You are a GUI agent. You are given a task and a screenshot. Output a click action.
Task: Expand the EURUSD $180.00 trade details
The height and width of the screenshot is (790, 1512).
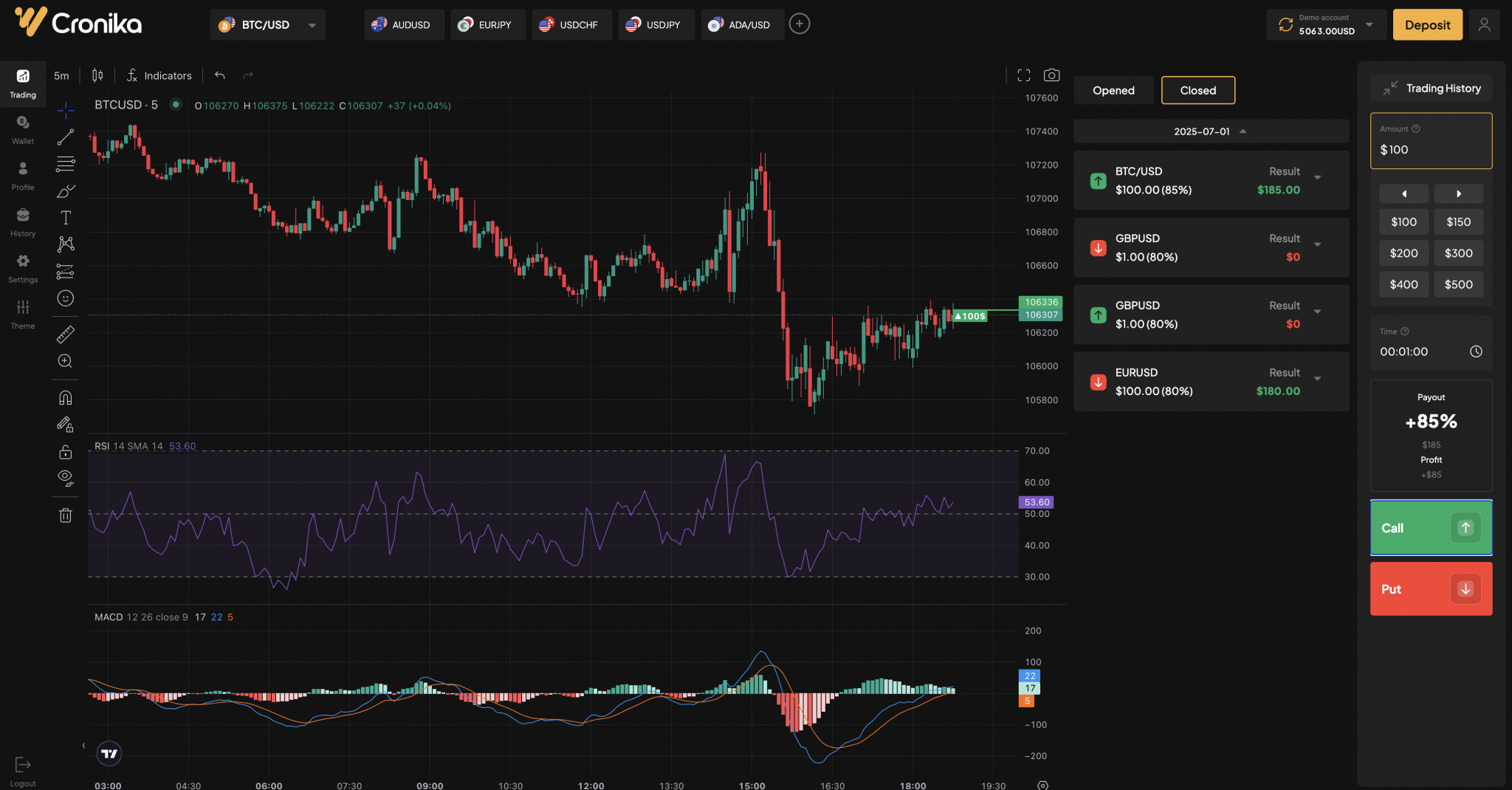(x=1318, y=379)
